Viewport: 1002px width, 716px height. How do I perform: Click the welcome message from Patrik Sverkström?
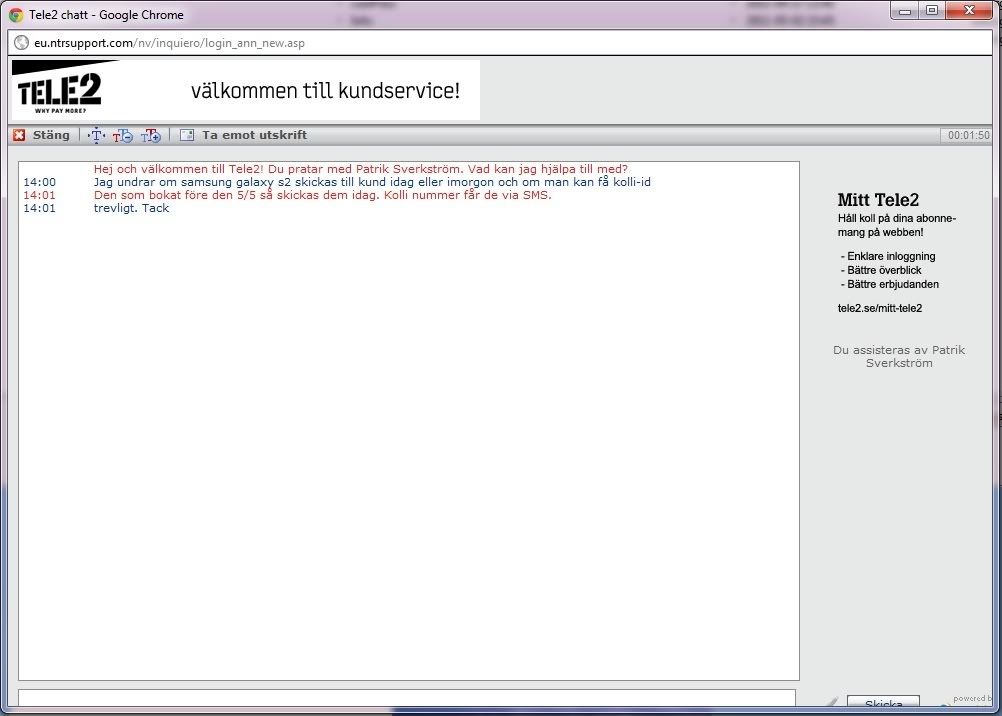360,169
